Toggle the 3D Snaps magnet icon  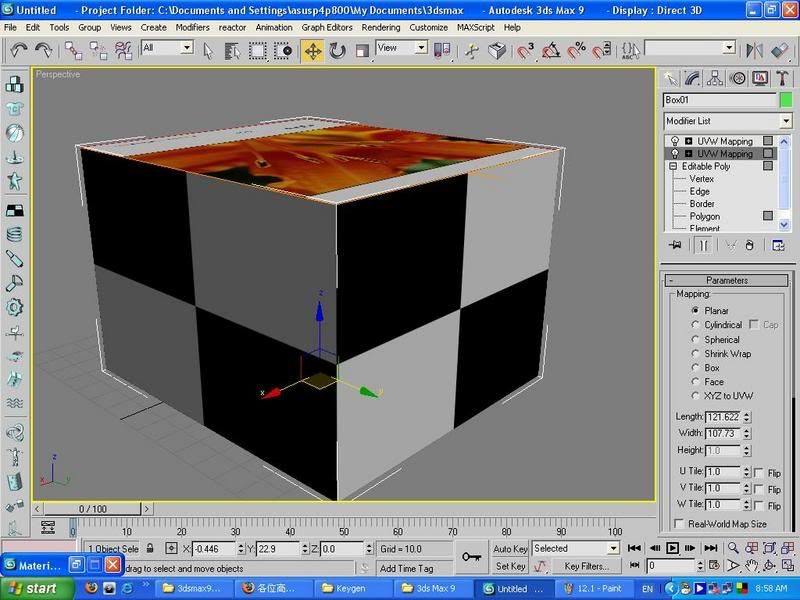point(525,50)
